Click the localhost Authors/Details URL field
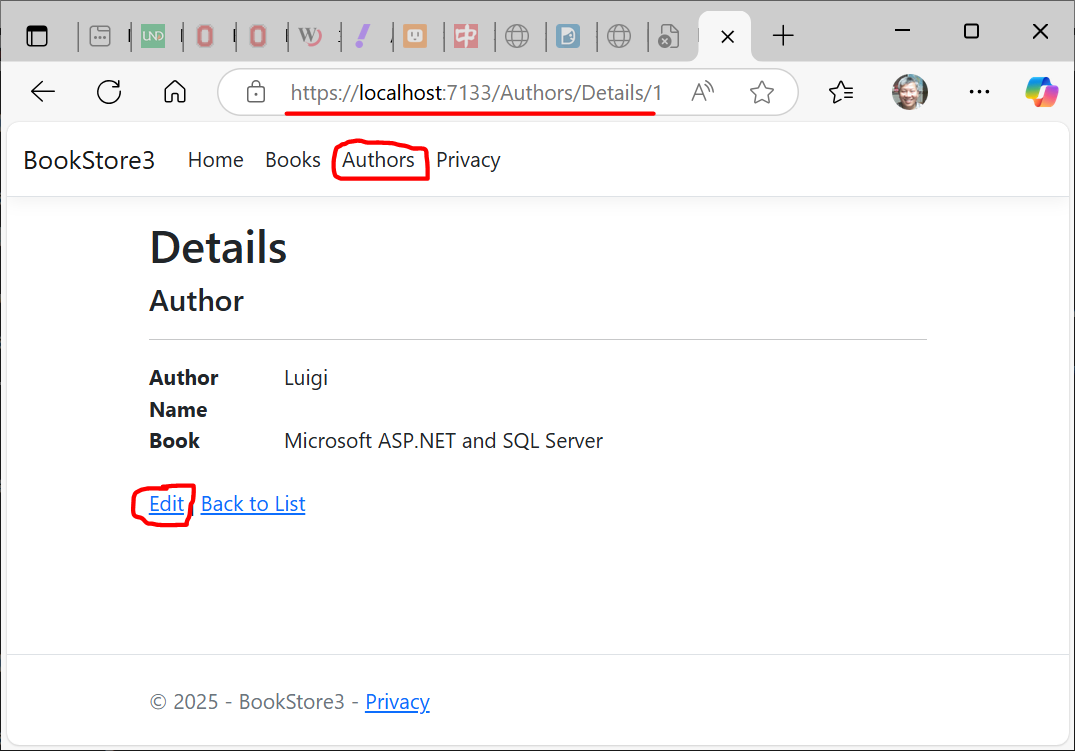 pyautogui.click(x=476, y=93)
